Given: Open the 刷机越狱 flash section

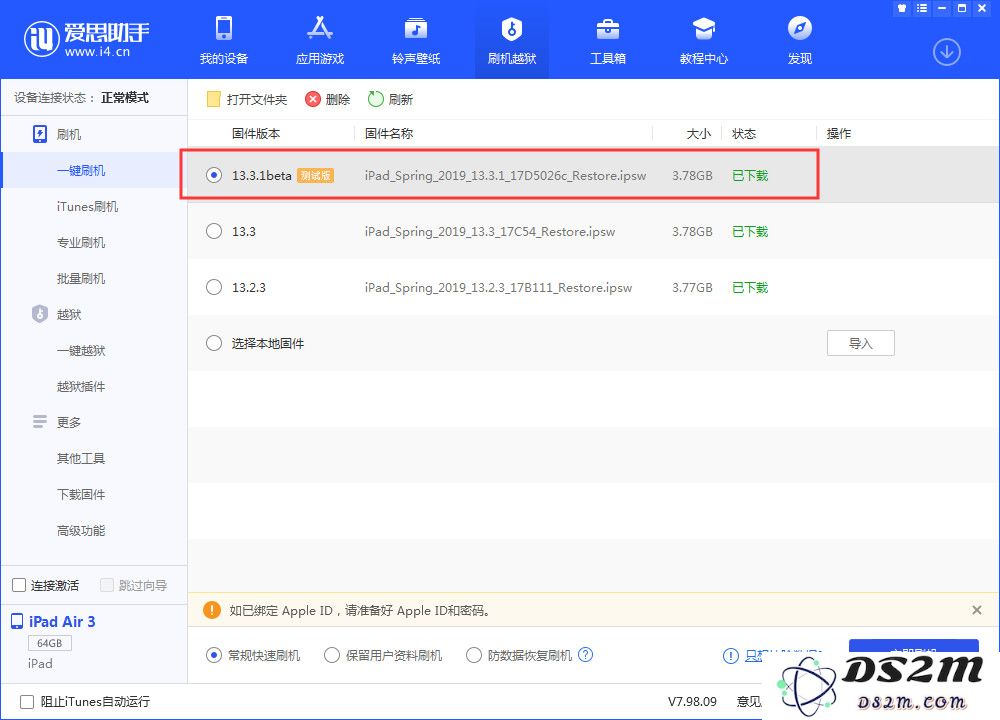Looking at the screenshot, I should 511,41.
